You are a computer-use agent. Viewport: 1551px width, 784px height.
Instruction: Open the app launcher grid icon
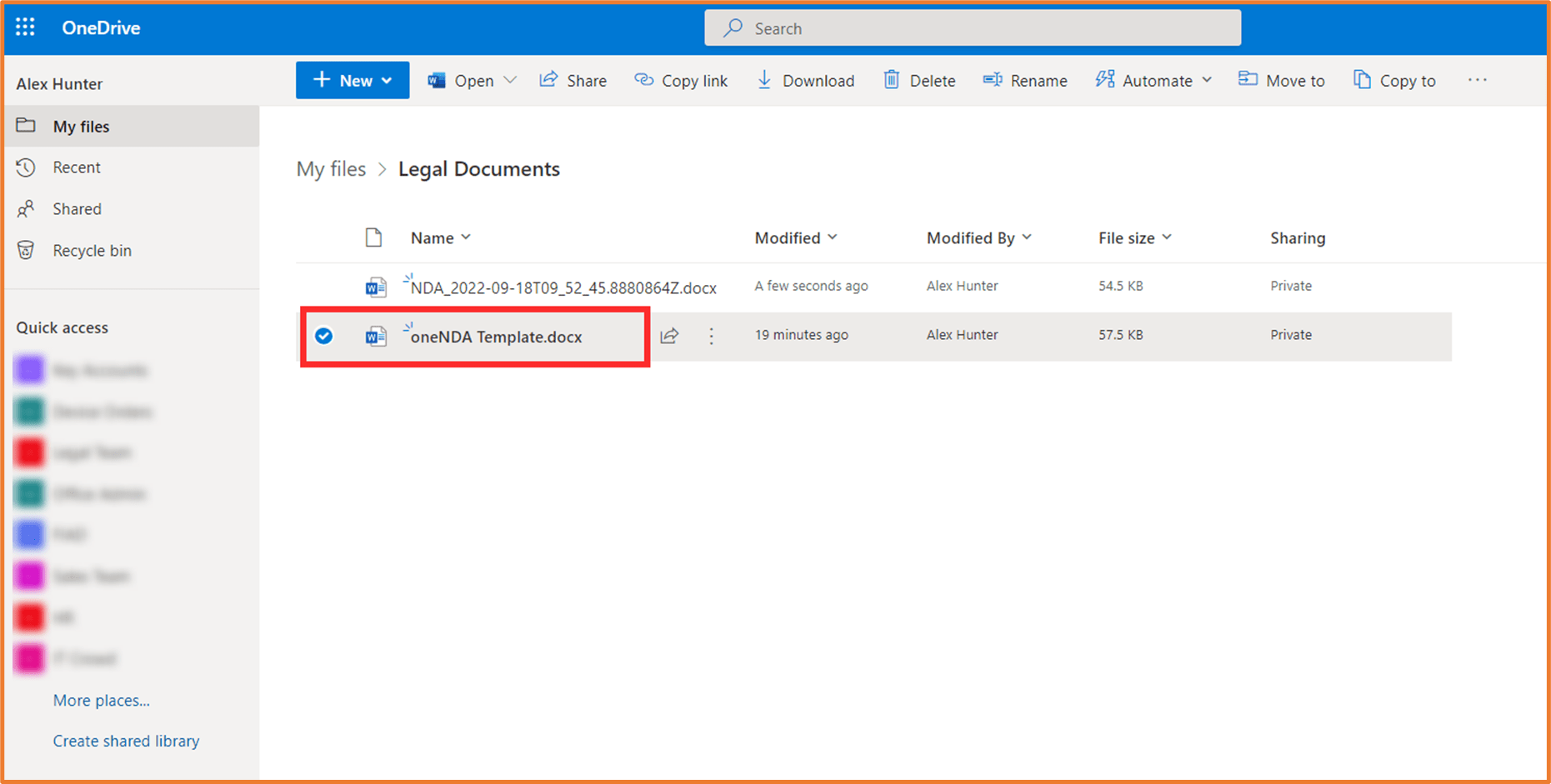pyautogui.click(x=25, y=26)
